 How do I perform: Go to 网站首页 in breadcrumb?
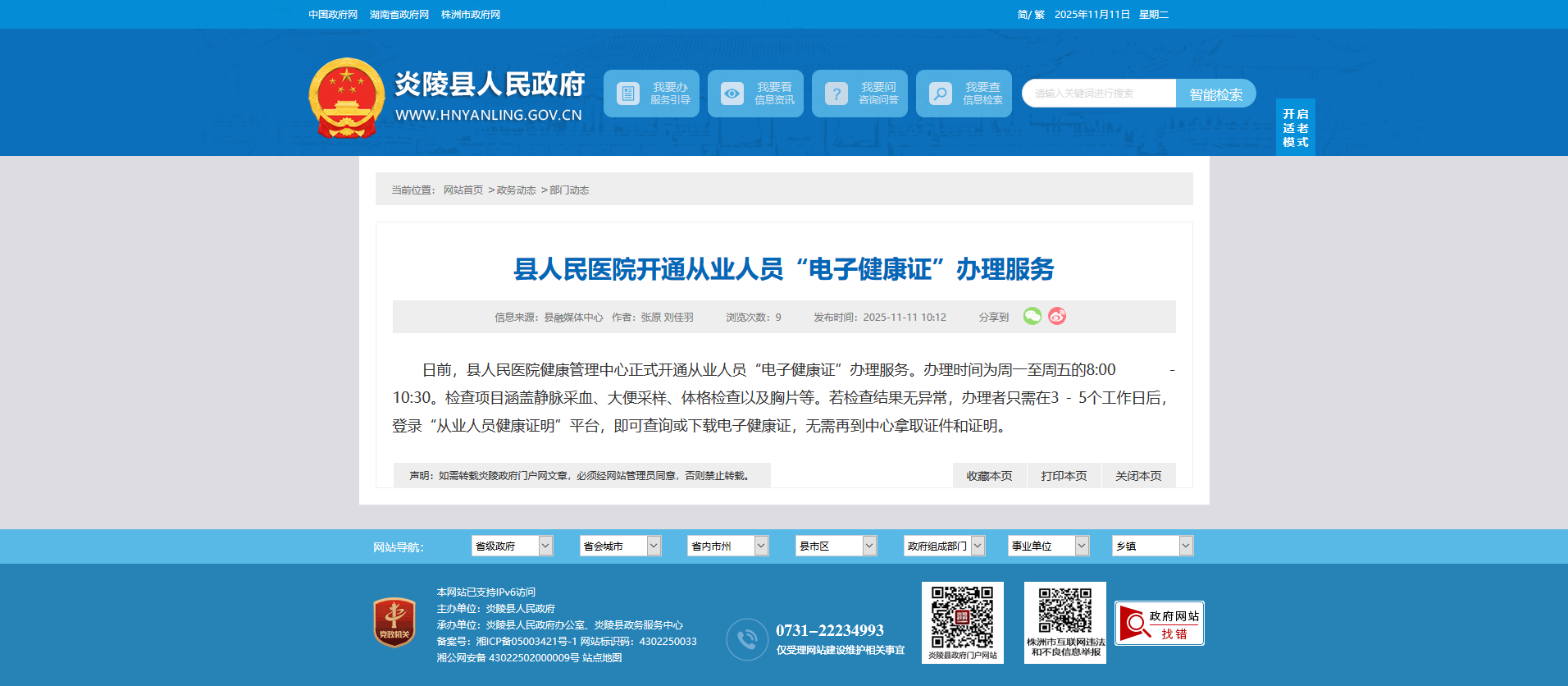click(463, 190)
